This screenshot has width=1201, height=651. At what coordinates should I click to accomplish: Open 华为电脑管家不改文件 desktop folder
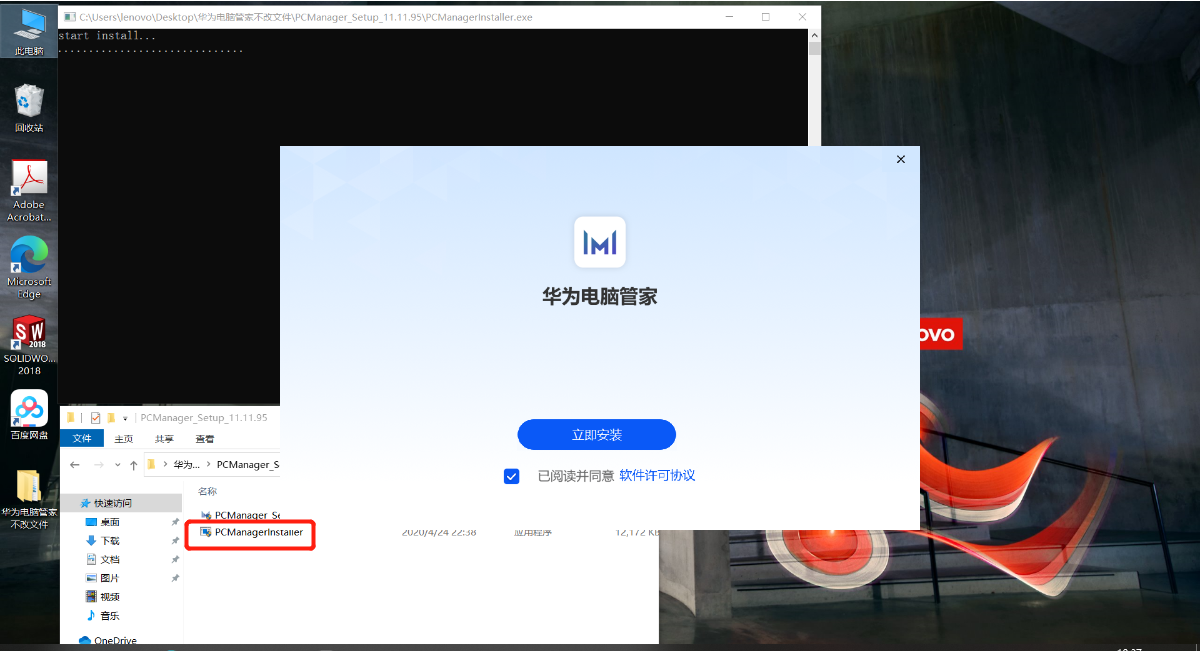click(29, 498)
